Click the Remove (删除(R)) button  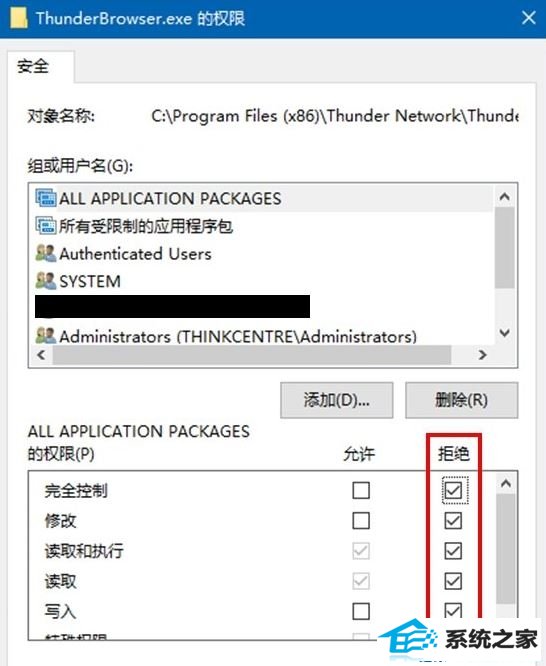[x=461, y=400]
